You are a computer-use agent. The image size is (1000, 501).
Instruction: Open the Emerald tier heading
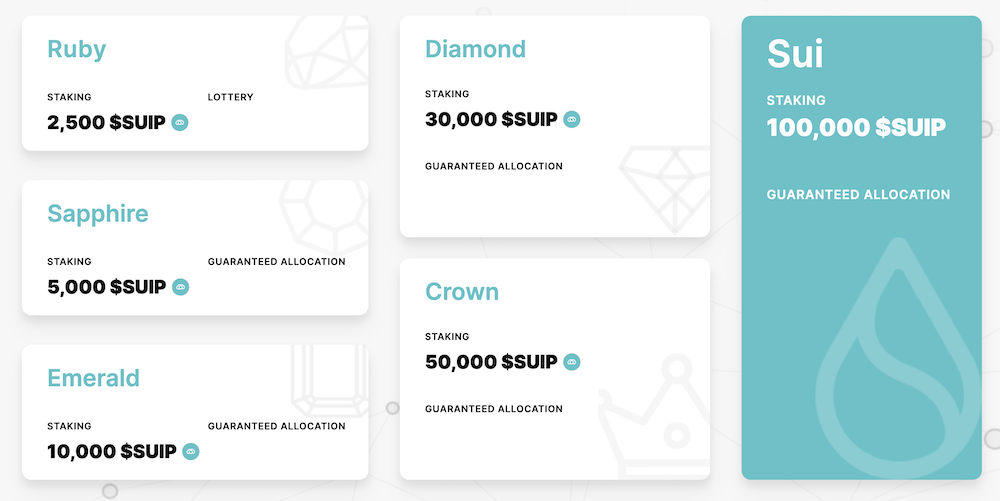tap(93, 378)
